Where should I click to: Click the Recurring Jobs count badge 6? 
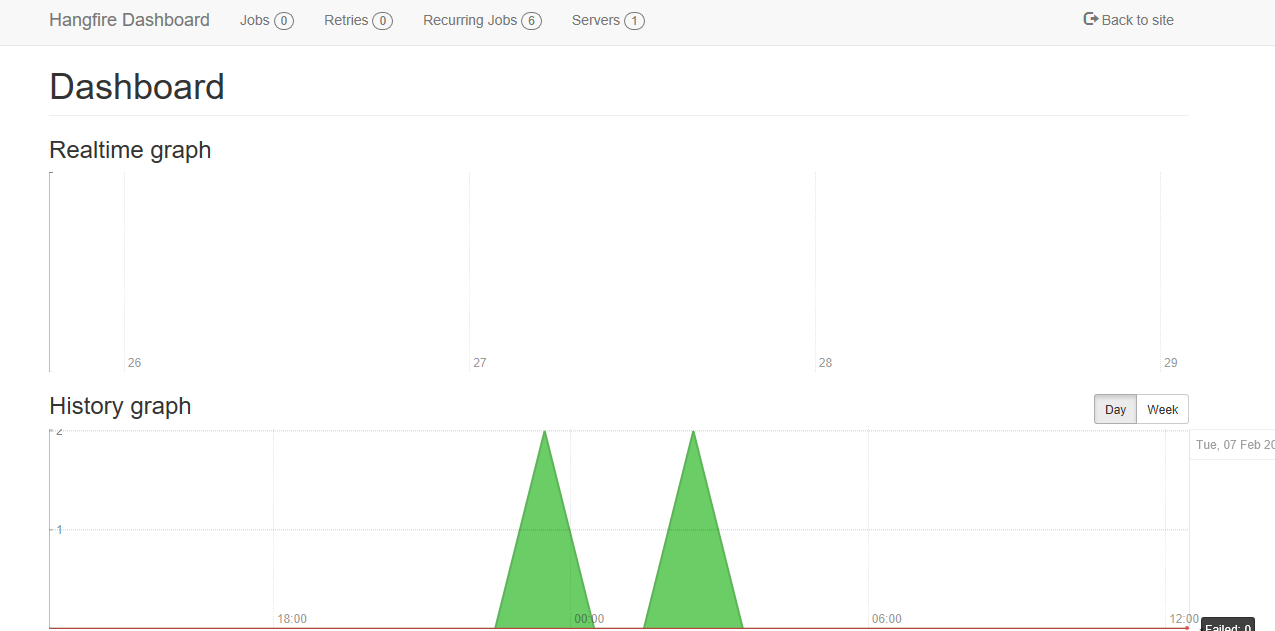click(x=531, y=21)
